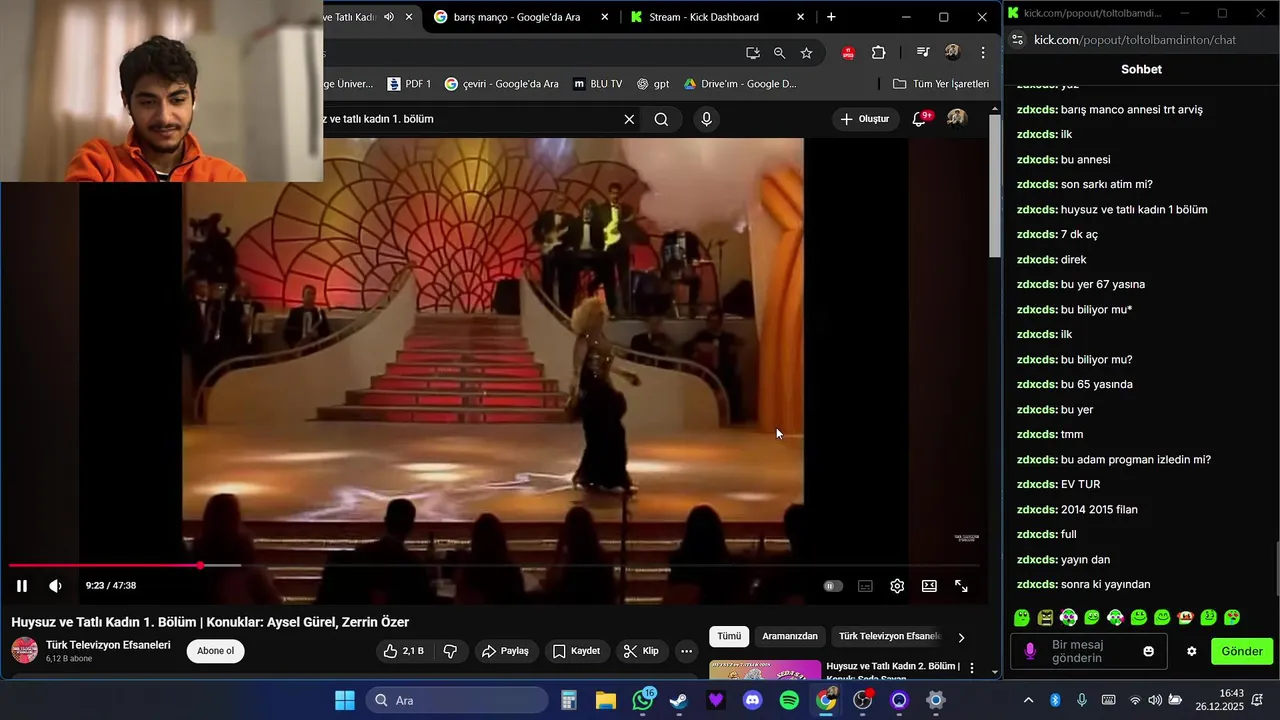The image size is (1280, 720).
Task: Open the zoom icon in address bar
Action: pyautogui.click(x=779, y=53)
